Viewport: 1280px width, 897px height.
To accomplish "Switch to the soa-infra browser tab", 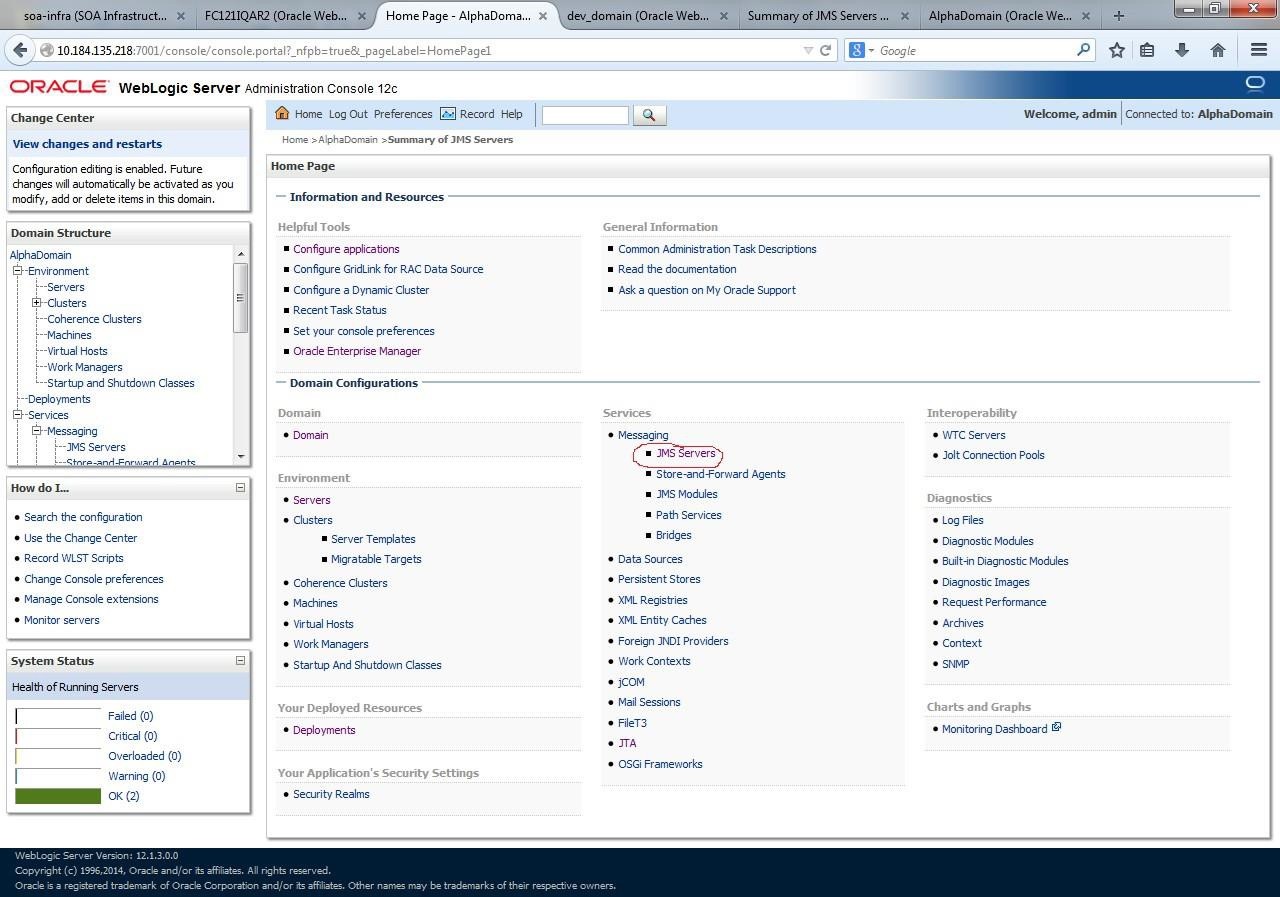I will (x=95, y=15).
